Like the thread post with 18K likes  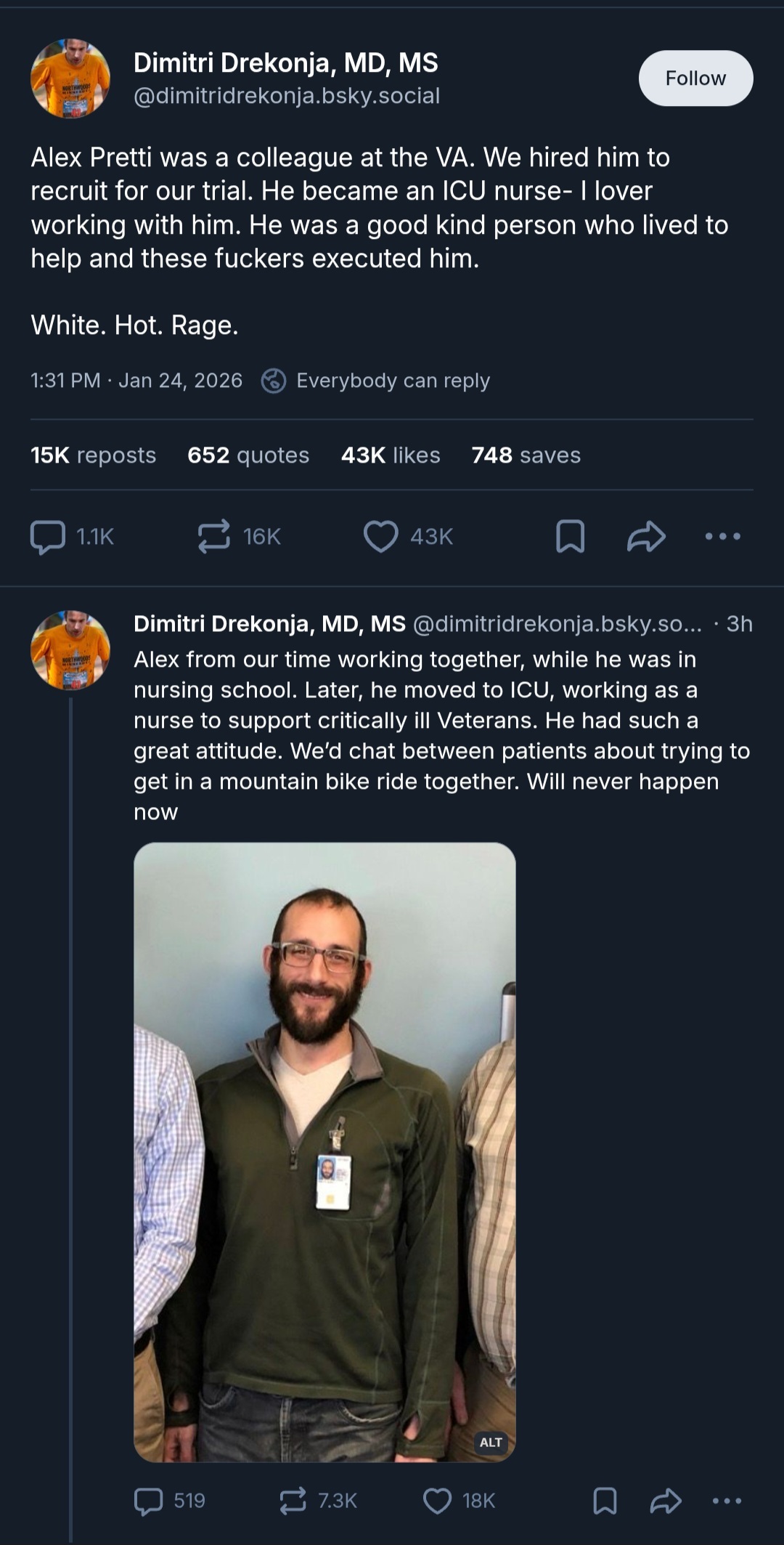[437, 1501]
